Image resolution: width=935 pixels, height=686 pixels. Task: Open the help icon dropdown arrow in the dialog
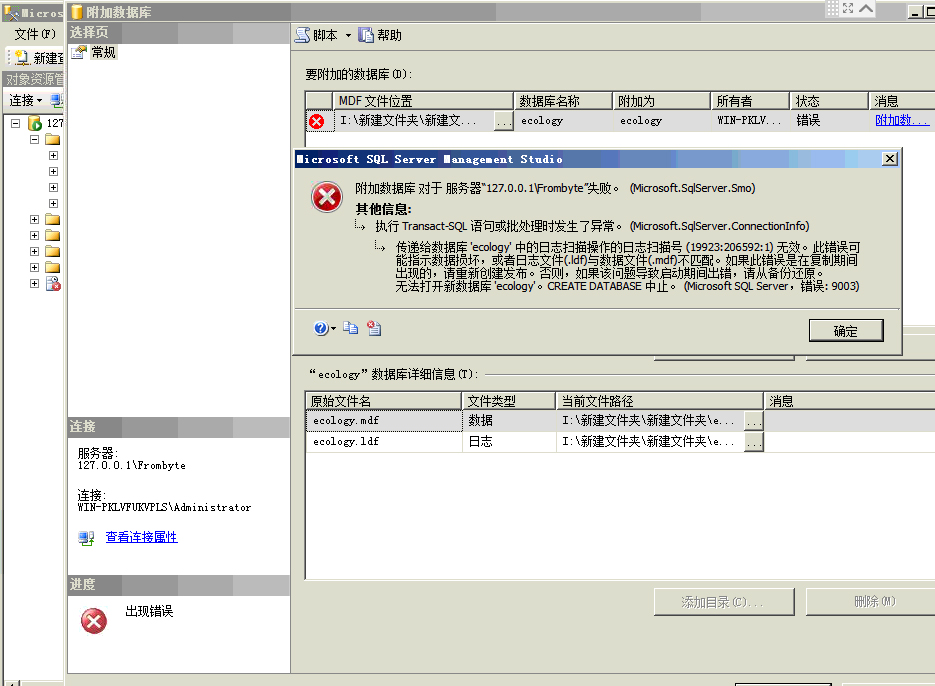pos(333,328)
